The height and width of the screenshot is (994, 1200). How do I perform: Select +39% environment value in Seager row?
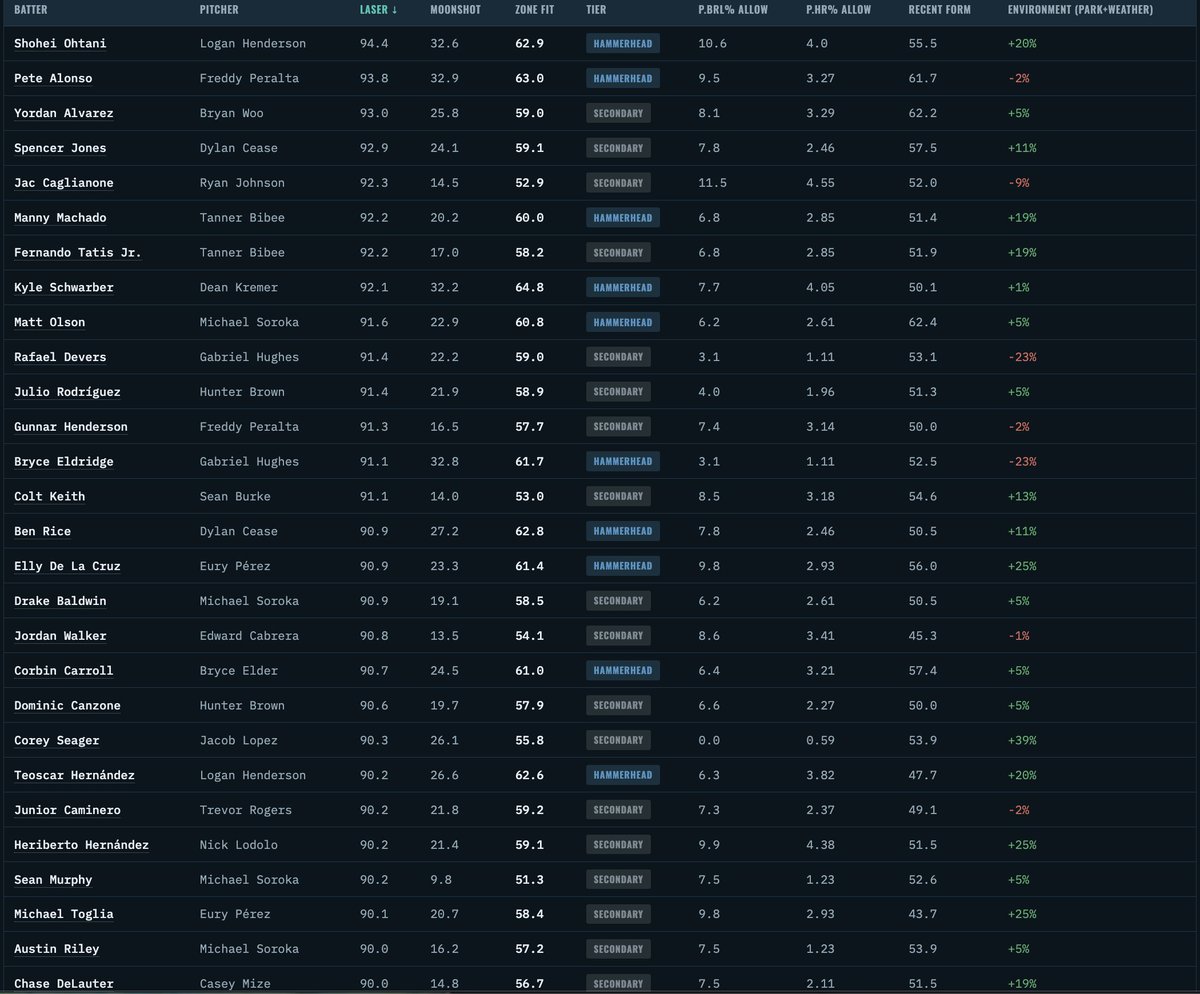[x=1022, y=741]
